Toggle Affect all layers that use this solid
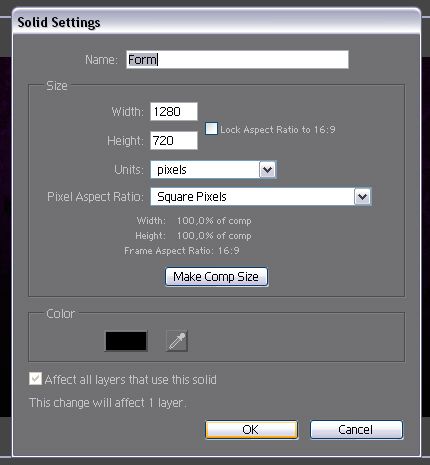Screen dimensions: 430x465 (x=35, y=379)
